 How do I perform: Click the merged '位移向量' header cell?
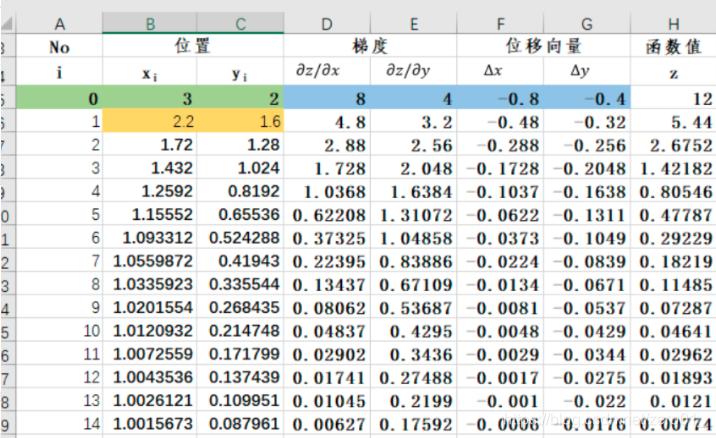[x=543, y=46]
